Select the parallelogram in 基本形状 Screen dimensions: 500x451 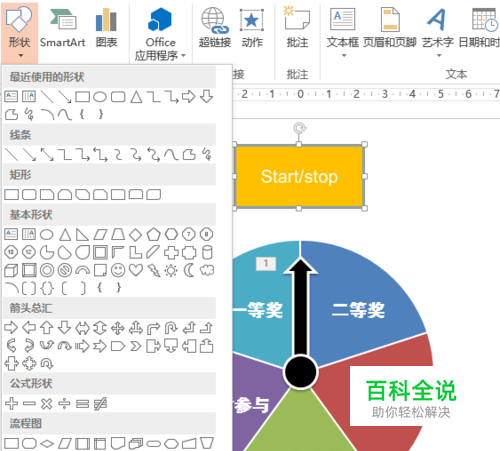(100, 235)
